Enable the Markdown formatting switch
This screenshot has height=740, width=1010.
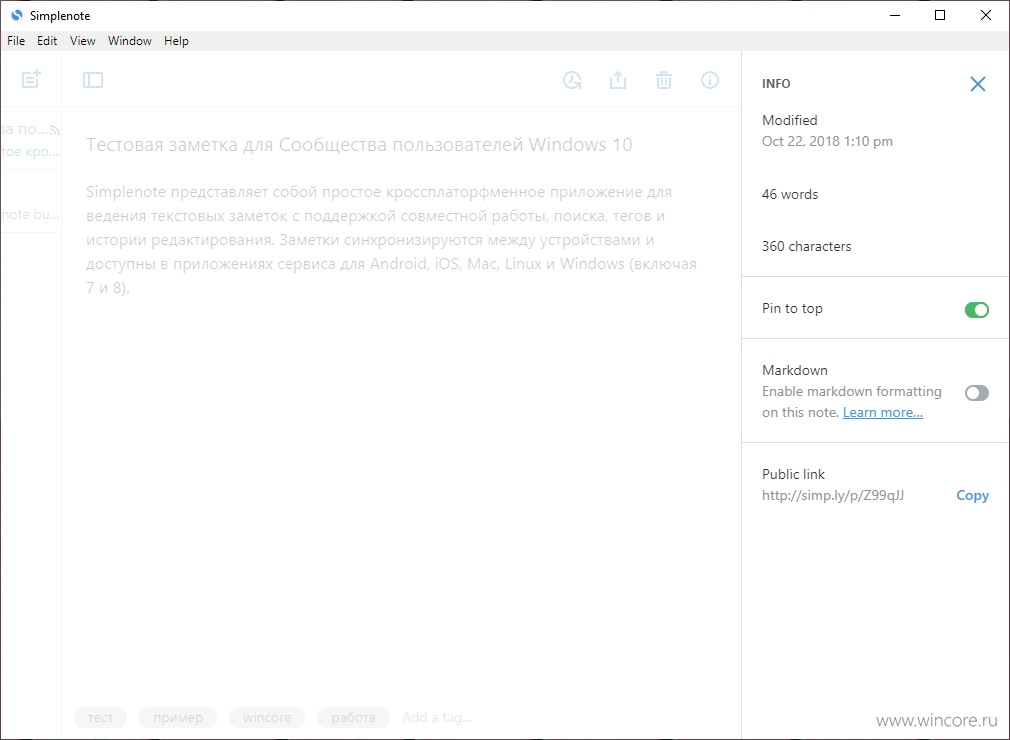pyautogui.click(x=977, y=393)
